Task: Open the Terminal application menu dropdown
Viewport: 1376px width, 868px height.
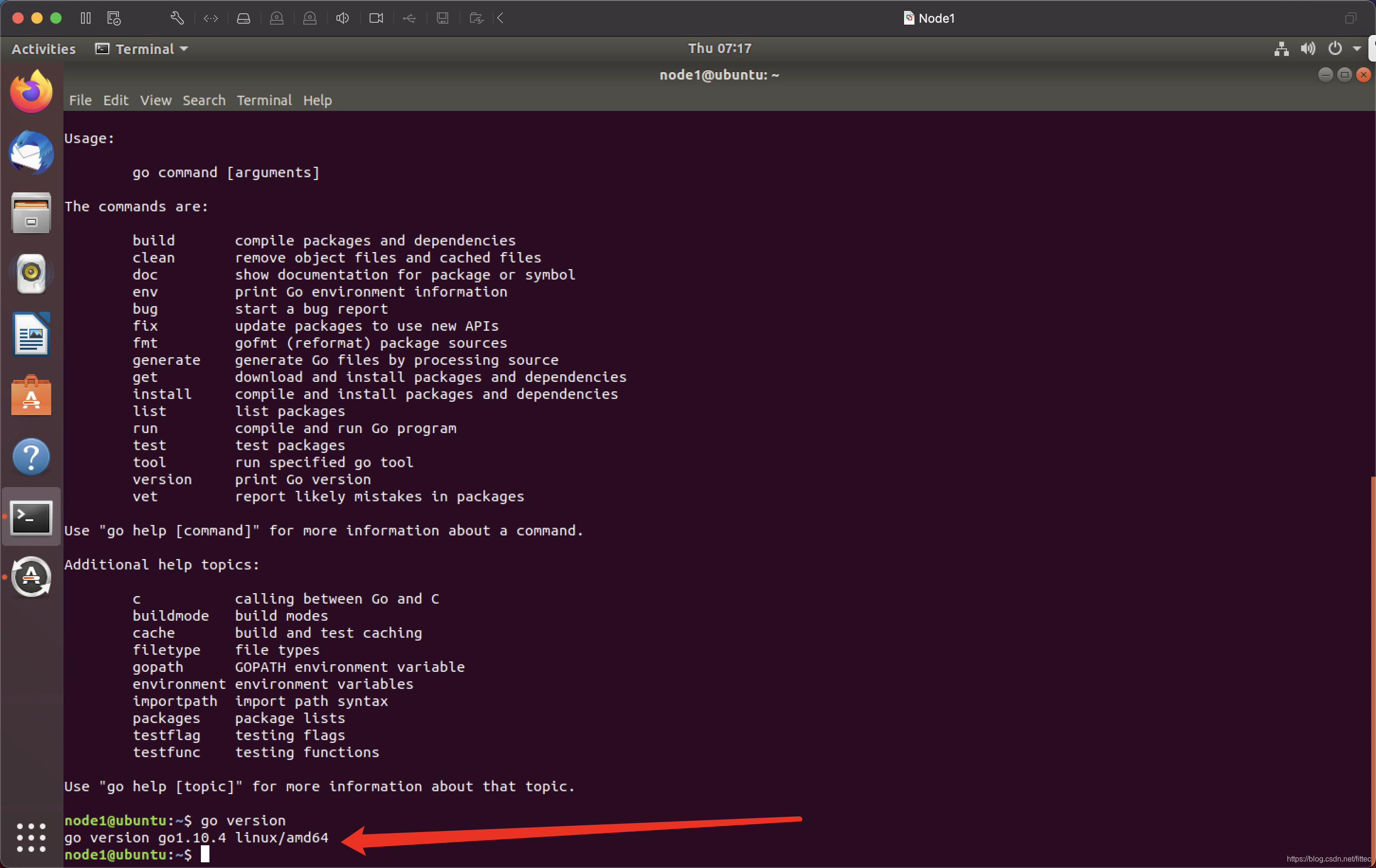Action: [142, 49]
